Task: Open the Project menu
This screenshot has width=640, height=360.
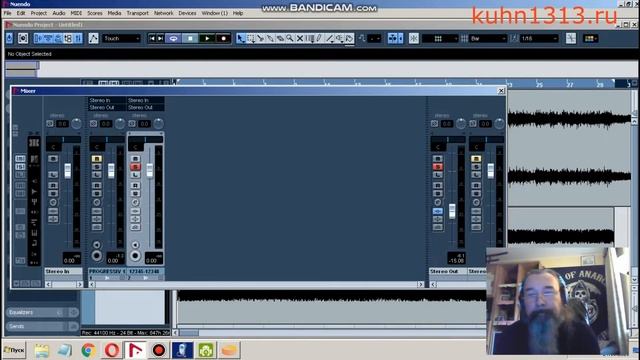Action: pos(39,13)
